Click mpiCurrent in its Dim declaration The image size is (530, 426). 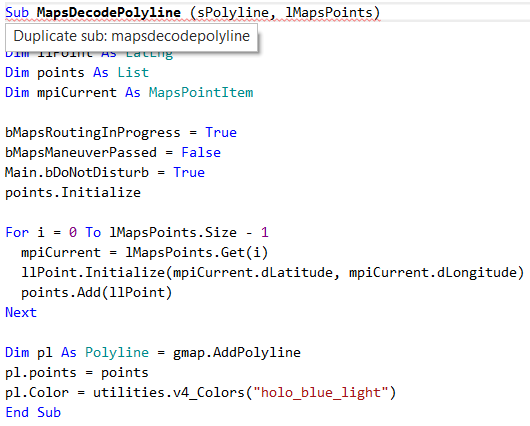point(77,93)
